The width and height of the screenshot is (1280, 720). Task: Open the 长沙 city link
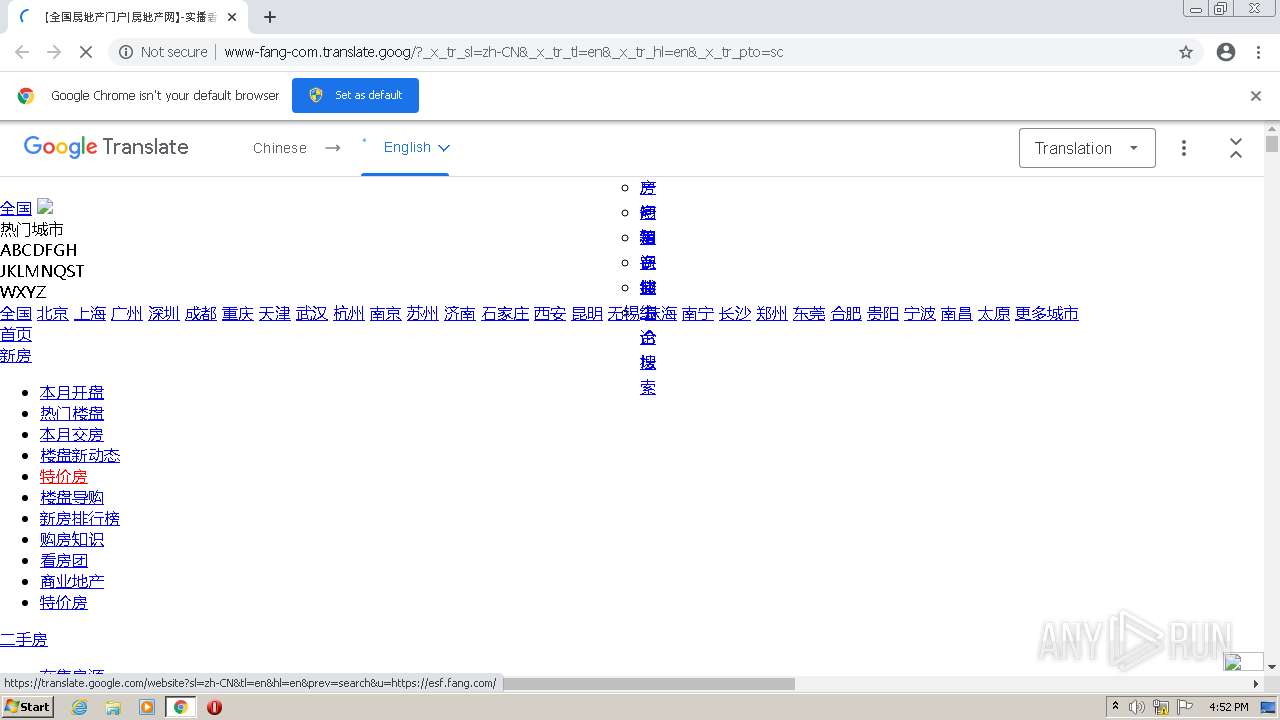[735, 313]
